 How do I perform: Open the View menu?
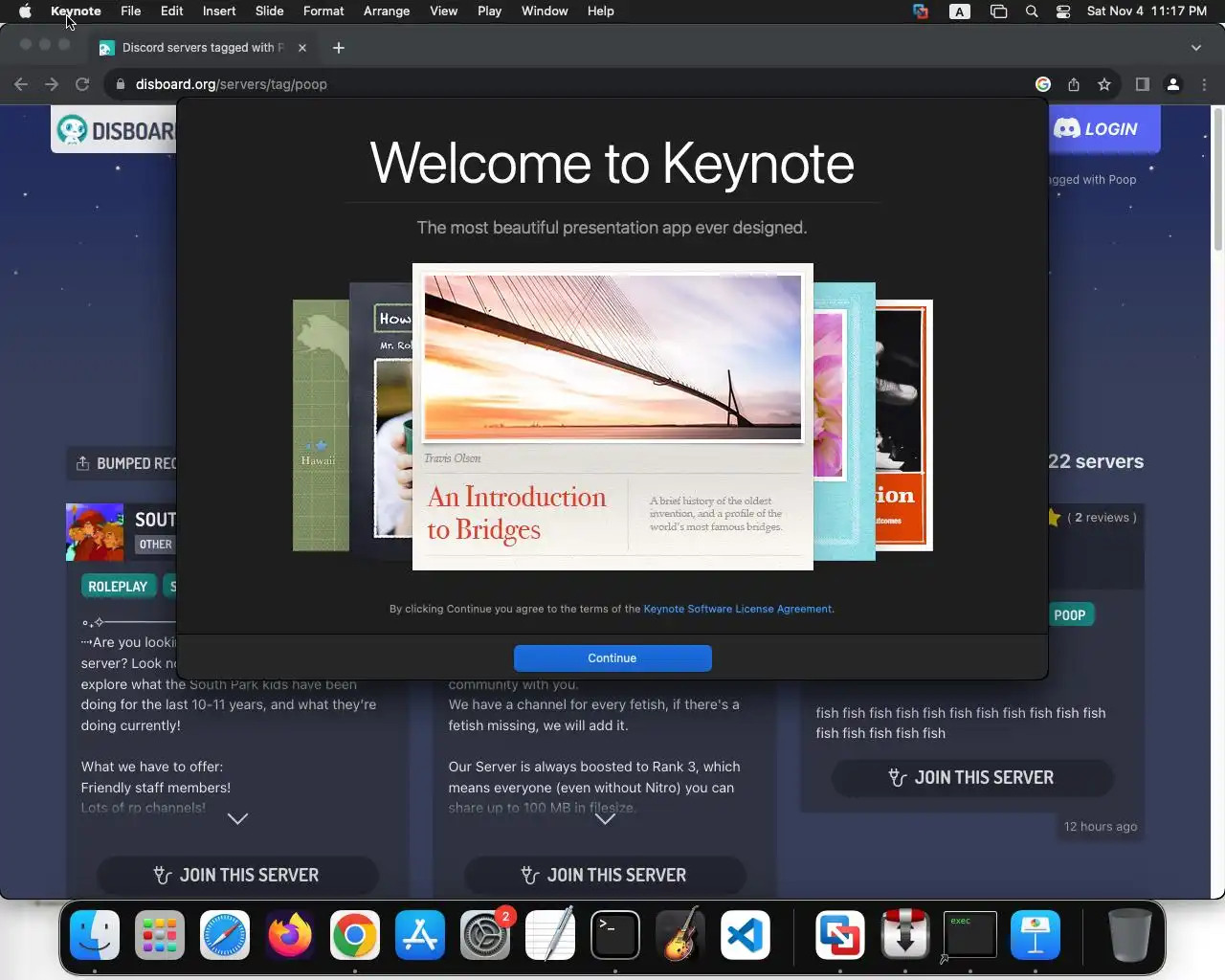[x=444, y=11]
